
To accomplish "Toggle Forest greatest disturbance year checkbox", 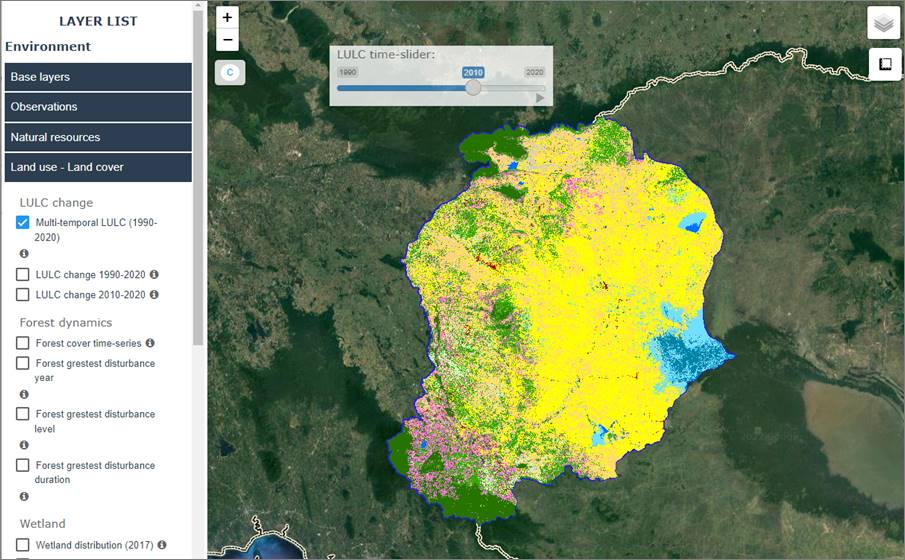I will 23,363.
